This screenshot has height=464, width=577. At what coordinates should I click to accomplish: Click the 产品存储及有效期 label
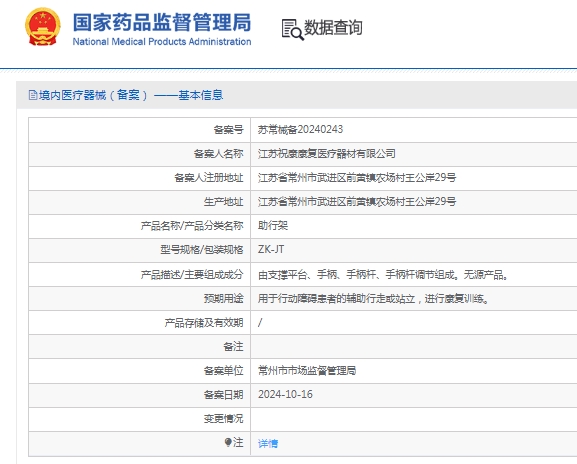pos(204,323)
